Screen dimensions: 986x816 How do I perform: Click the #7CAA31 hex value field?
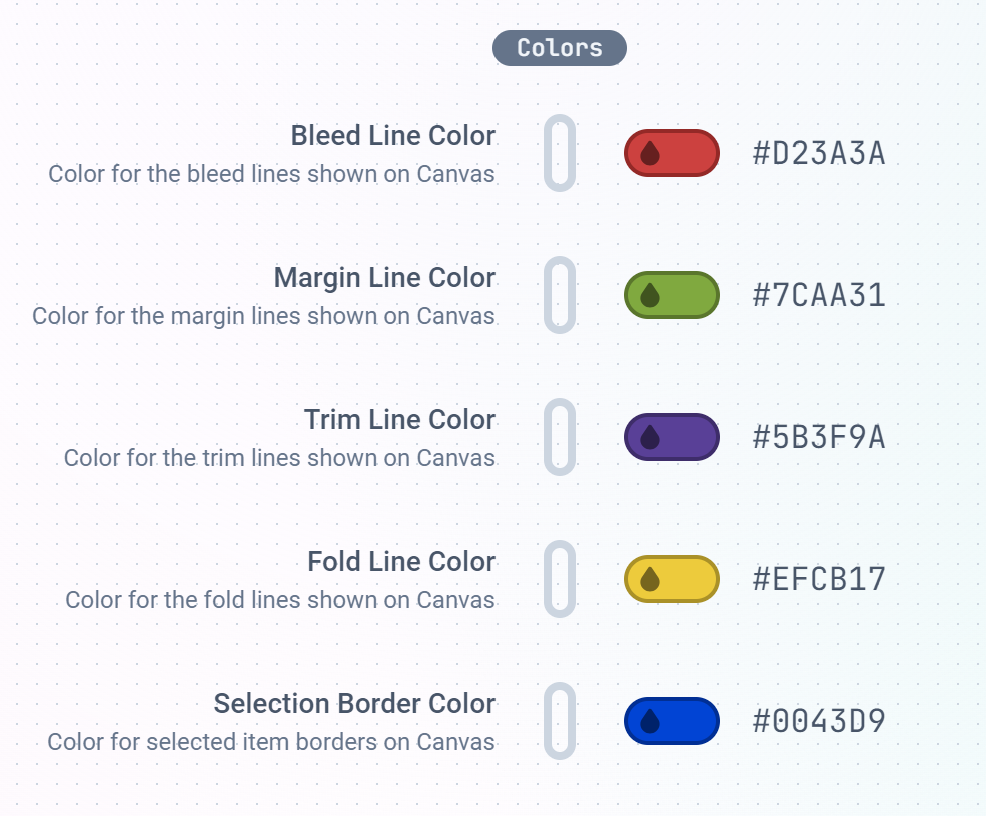(819, 295)
